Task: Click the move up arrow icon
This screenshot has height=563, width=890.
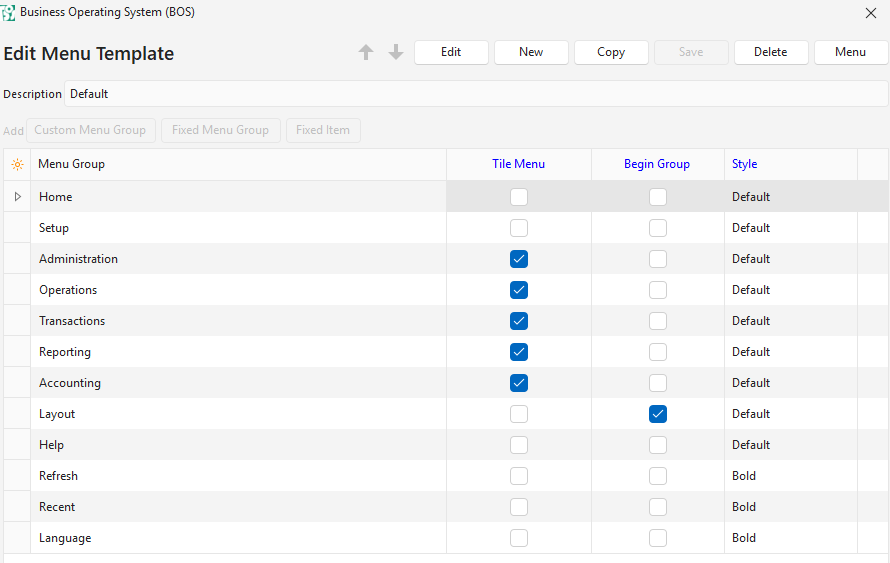Action: pyautogui.click(x=366, y=53)
